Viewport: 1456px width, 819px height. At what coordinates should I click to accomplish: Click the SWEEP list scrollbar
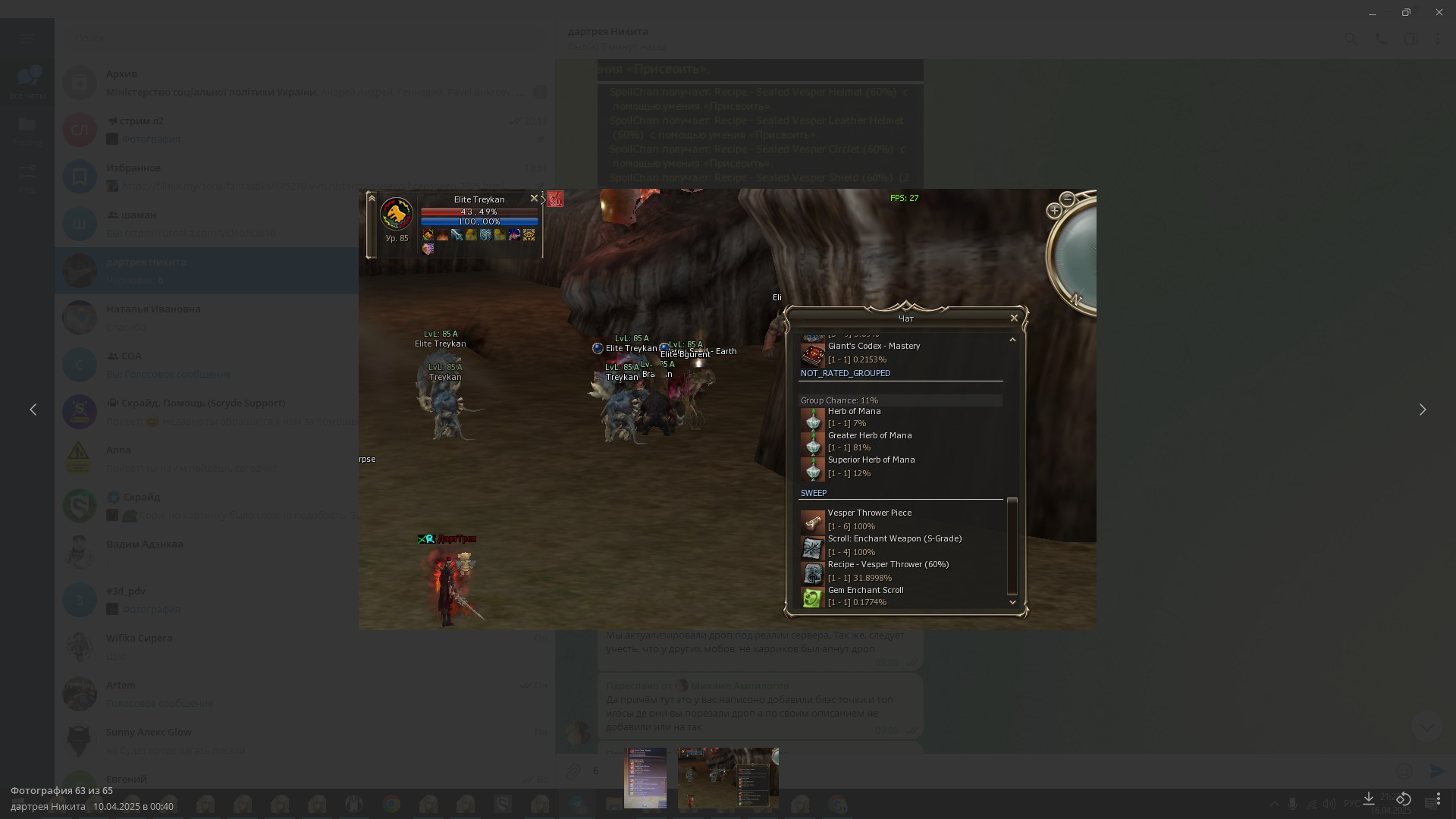[x=1012, y=546]
